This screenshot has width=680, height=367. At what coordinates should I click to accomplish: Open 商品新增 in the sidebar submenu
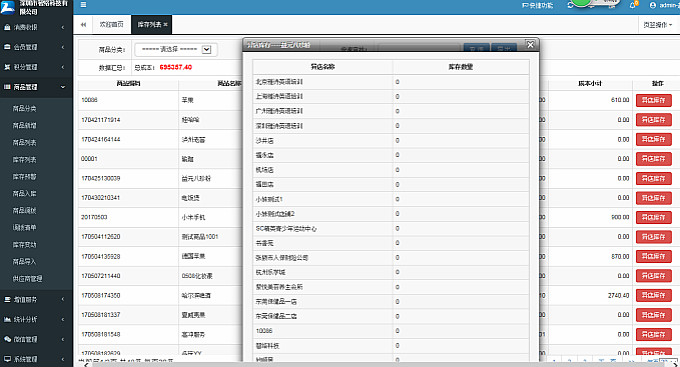click(24, 125)
